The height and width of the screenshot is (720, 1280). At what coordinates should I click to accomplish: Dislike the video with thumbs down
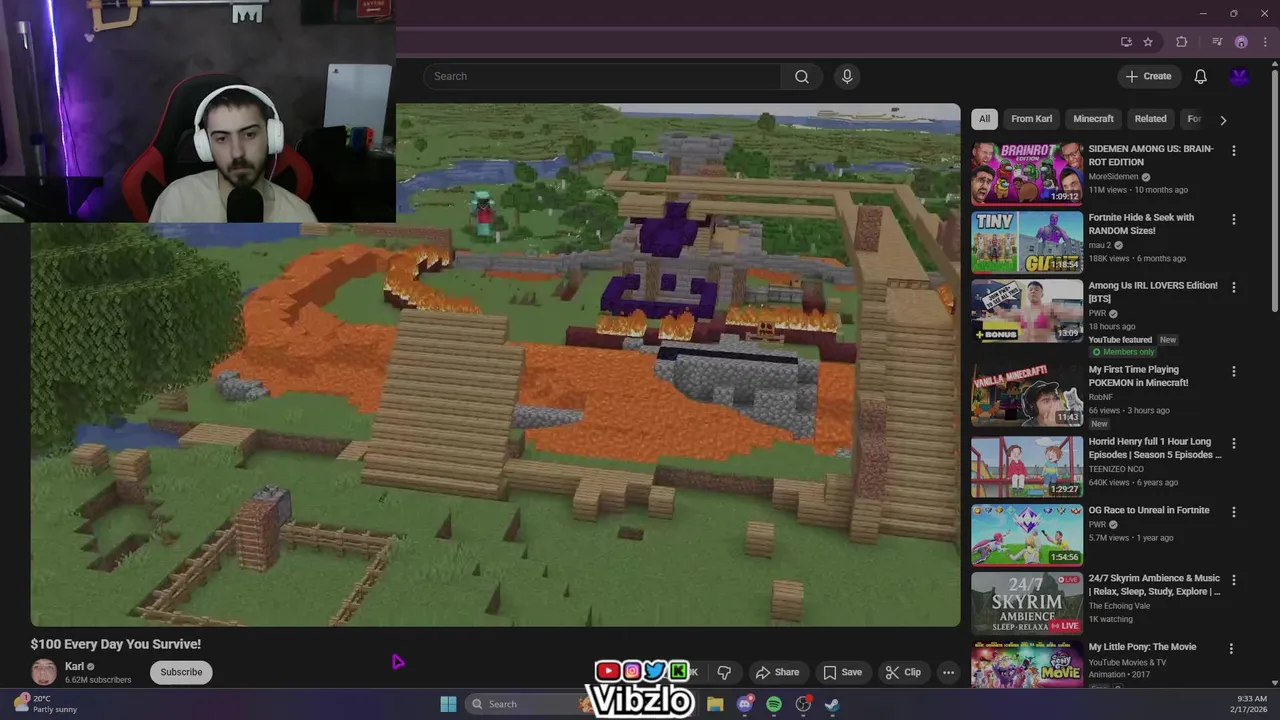pos(724,672)
